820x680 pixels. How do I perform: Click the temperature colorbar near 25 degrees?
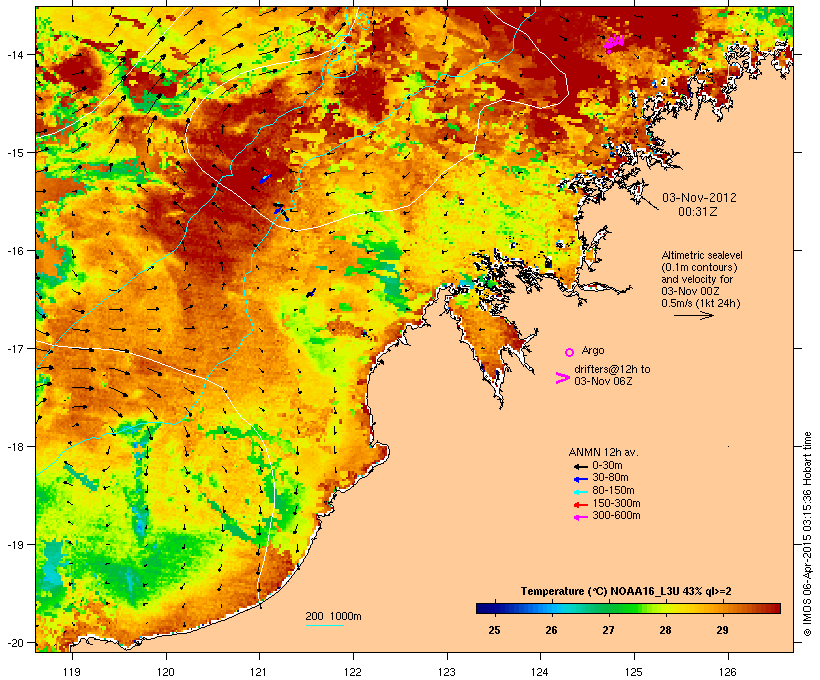pos(494,608)
